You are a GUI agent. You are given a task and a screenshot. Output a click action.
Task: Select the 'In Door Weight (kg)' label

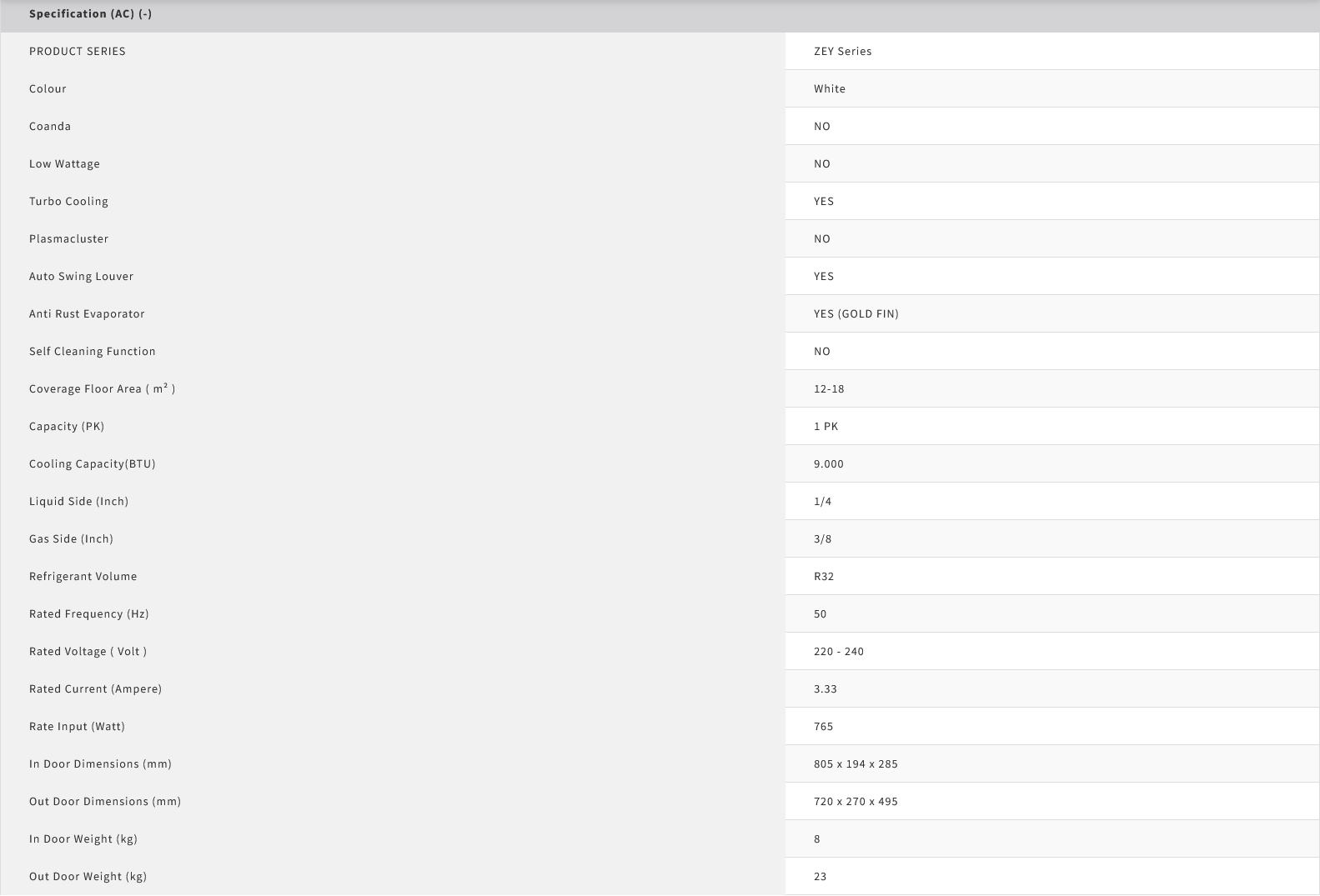[x=83, y=838]
